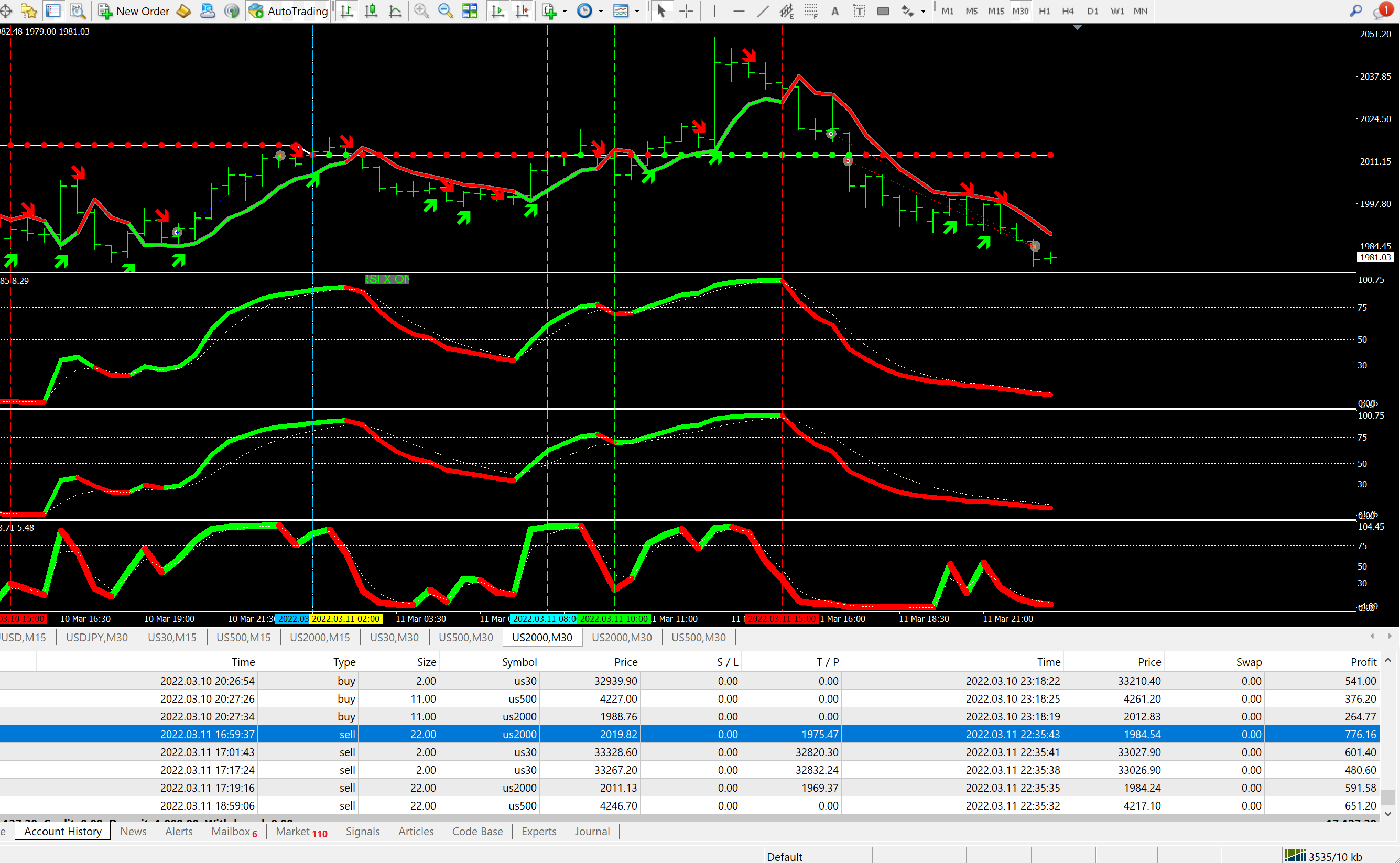Draw a trendline with the line tool
The height and width of the screenshot is (863, 1400).
[x=762, y=11]
